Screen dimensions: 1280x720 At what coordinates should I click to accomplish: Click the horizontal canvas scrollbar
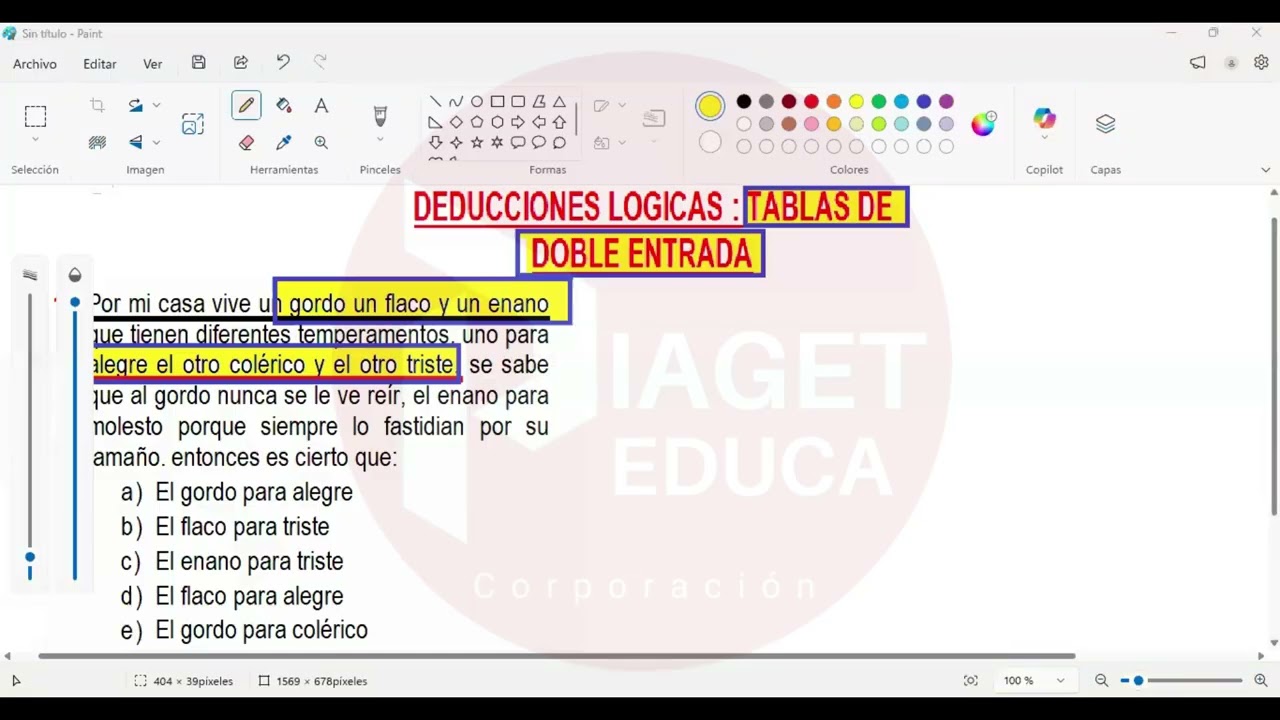(x=556, y=656)
